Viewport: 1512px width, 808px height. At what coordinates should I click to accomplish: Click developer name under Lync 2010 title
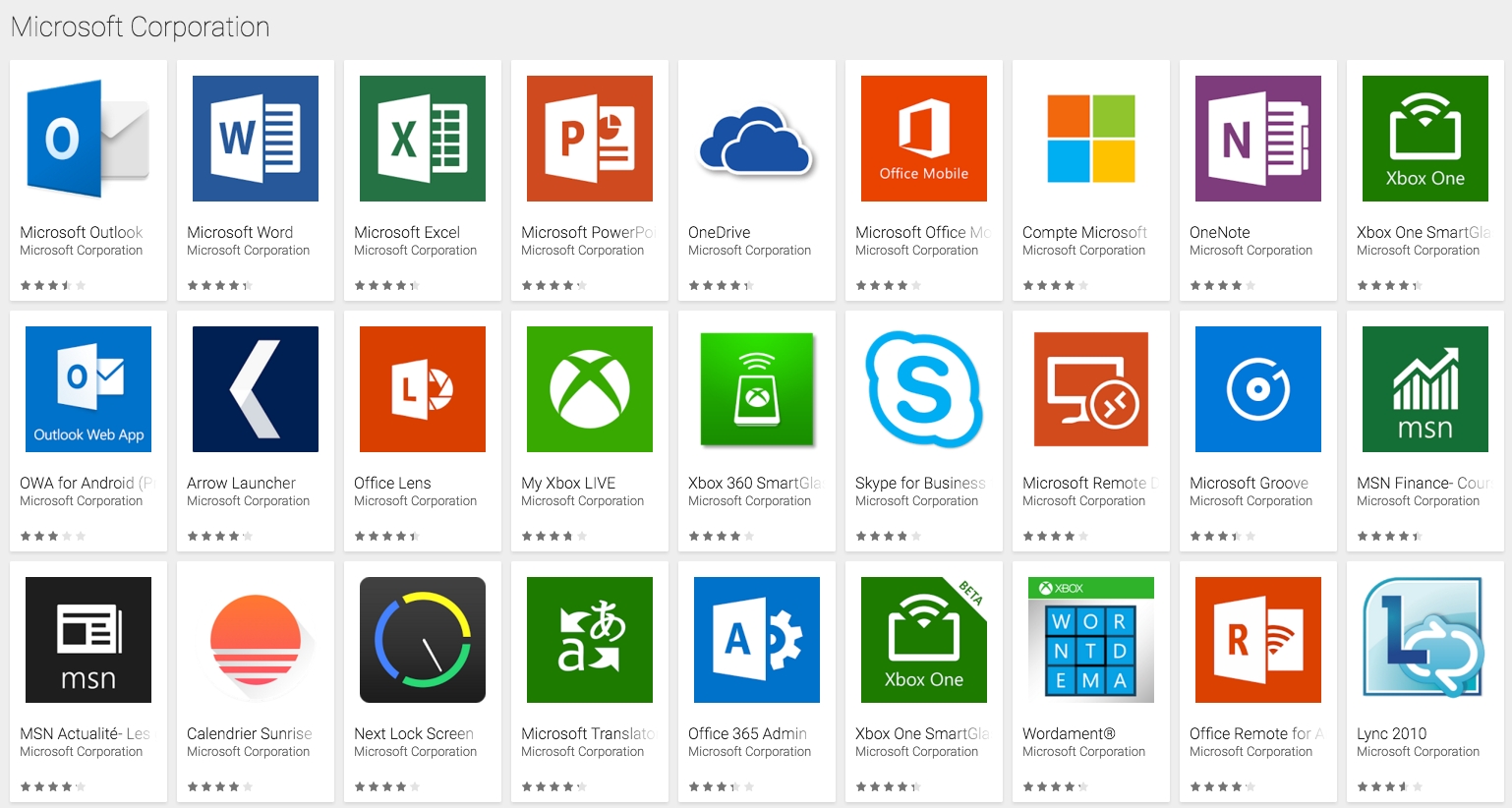point(1418,752)
